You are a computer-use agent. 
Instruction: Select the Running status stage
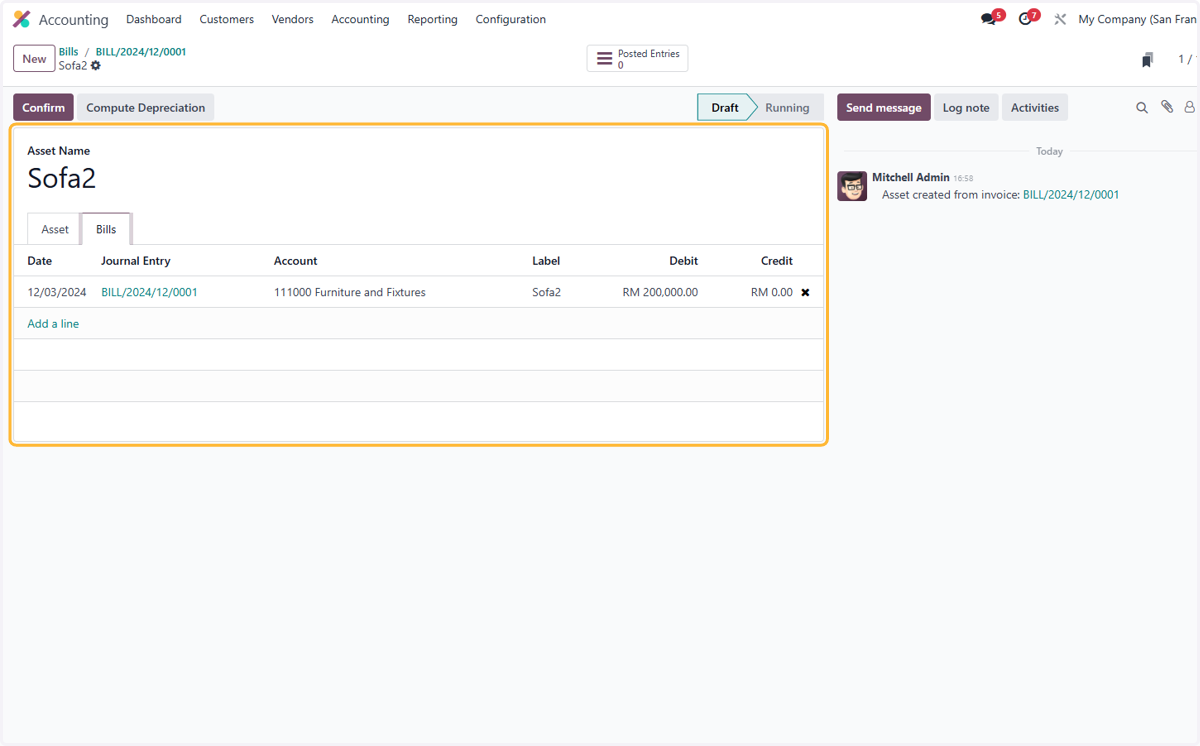tap(787, 108)
